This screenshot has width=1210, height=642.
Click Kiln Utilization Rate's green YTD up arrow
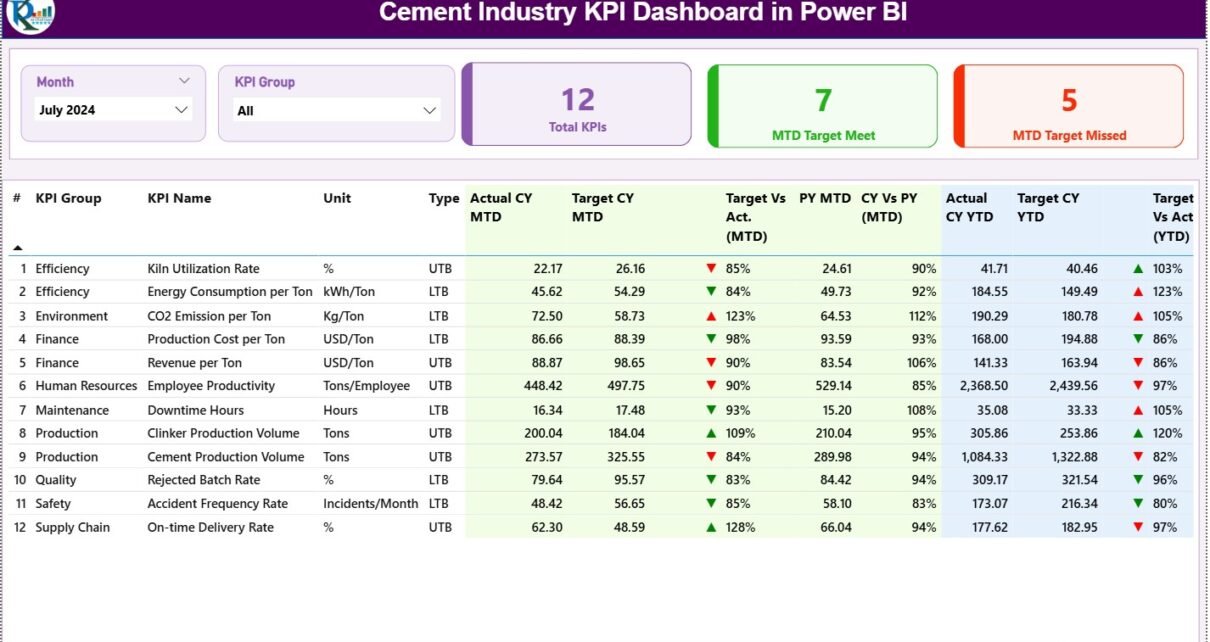click(x=1138, y=269)
